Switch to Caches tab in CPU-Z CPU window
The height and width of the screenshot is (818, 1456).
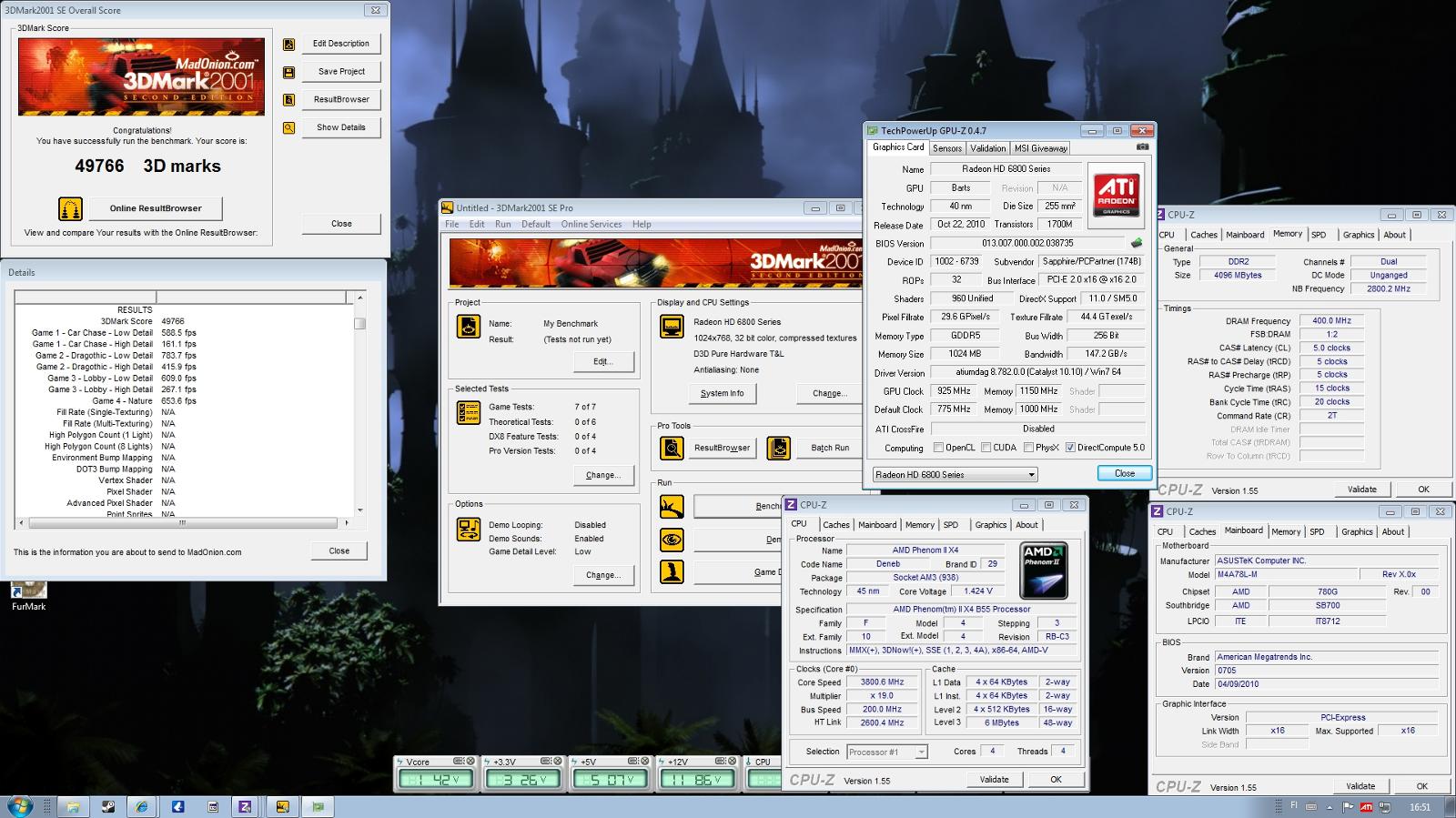click(835, 525)
